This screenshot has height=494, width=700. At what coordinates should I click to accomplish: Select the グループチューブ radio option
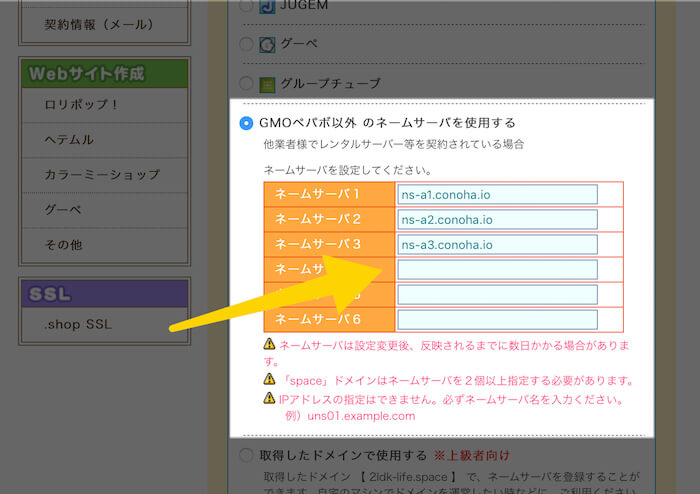tap(246, 83)
